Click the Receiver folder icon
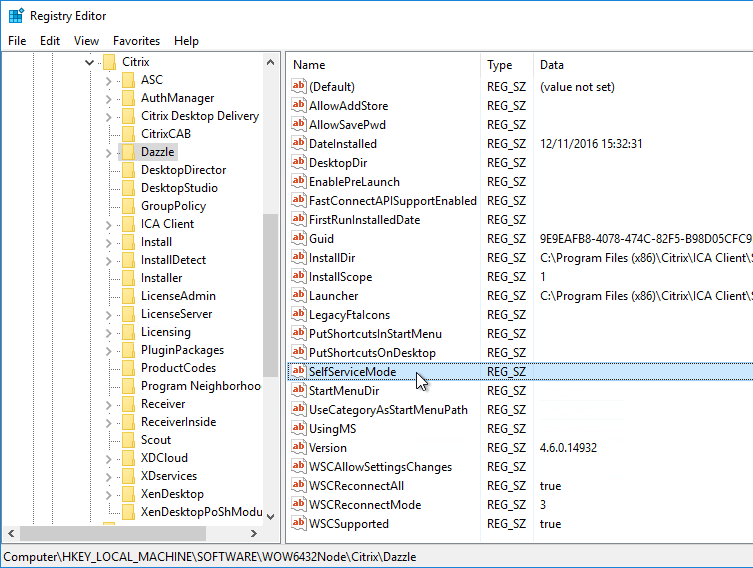Screen dimensions: 753x568 [128, 404]
